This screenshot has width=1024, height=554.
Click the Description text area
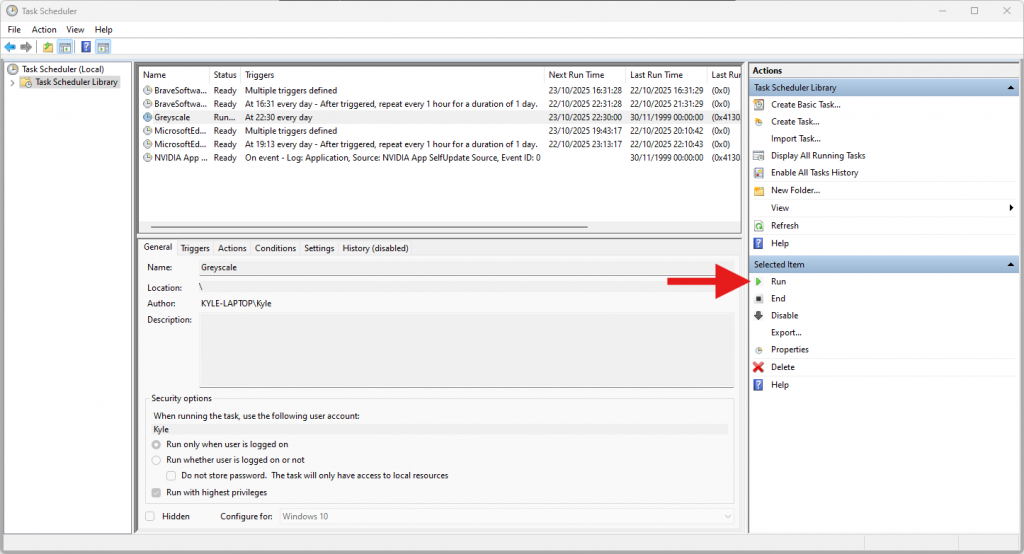pos(466,350)
